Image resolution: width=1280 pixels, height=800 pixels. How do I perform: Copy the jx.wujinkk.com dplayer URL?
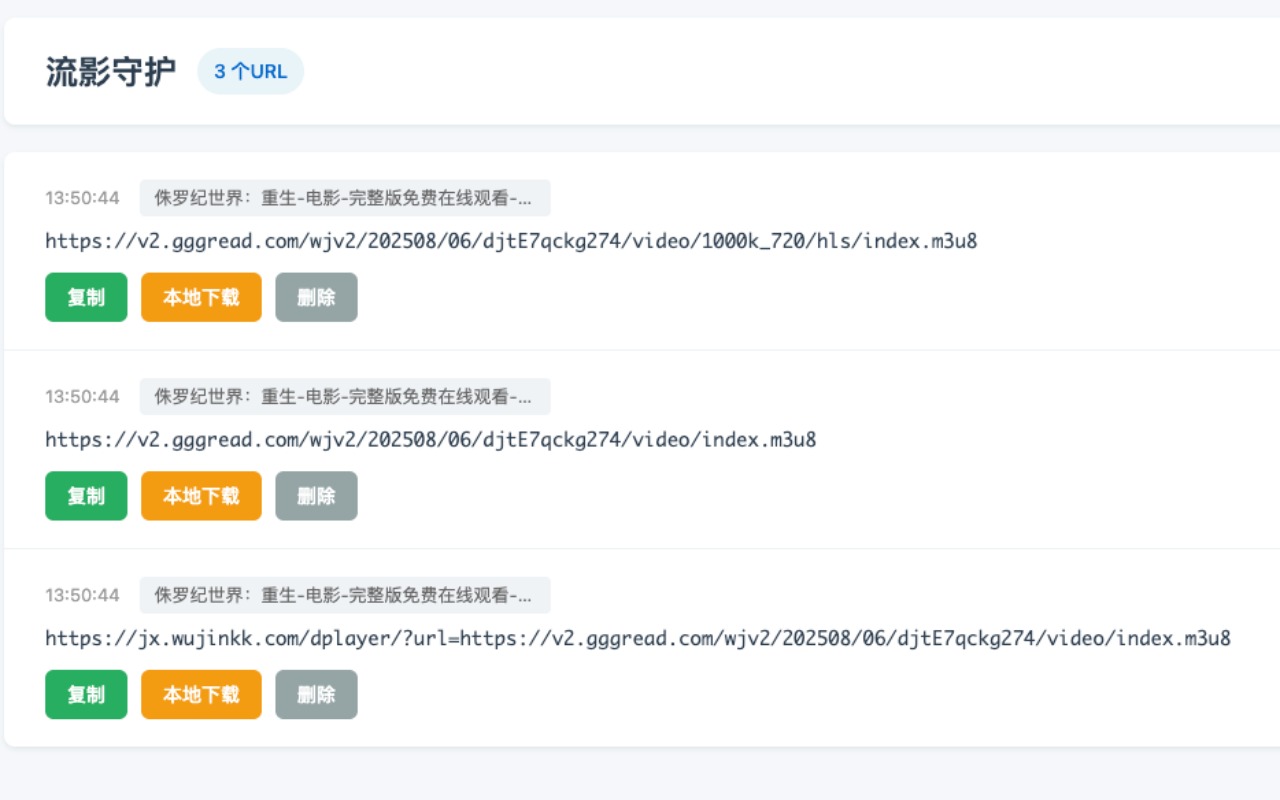click(86, 694)
